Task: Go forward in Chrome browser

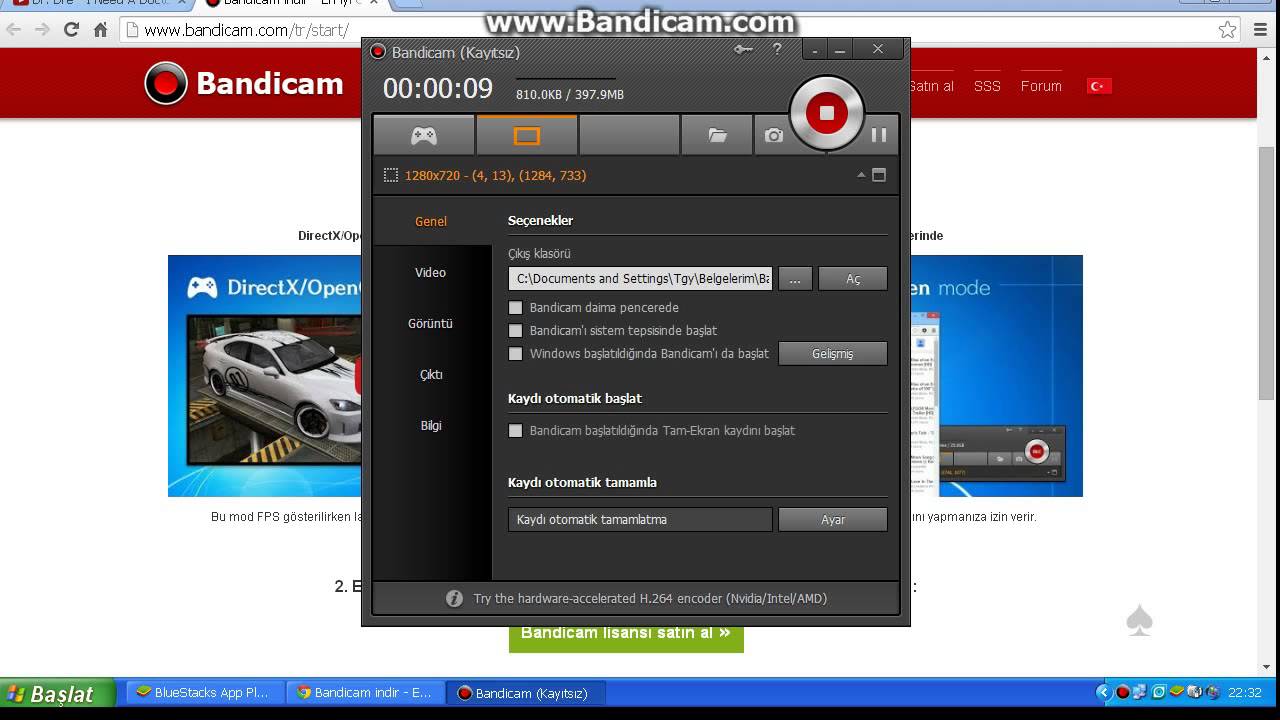Action: (42, 30)
